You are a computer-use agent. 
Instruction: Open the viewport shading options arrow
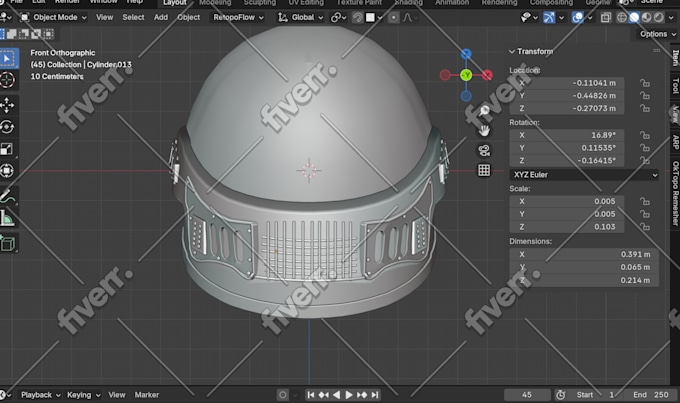pyautogui.click(x=671, y=17)
